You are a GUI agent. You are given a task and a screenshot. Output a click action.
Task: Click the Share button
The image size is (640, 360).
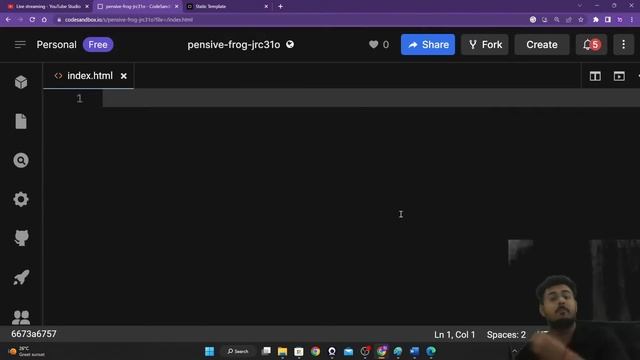[x=428, y=44]
